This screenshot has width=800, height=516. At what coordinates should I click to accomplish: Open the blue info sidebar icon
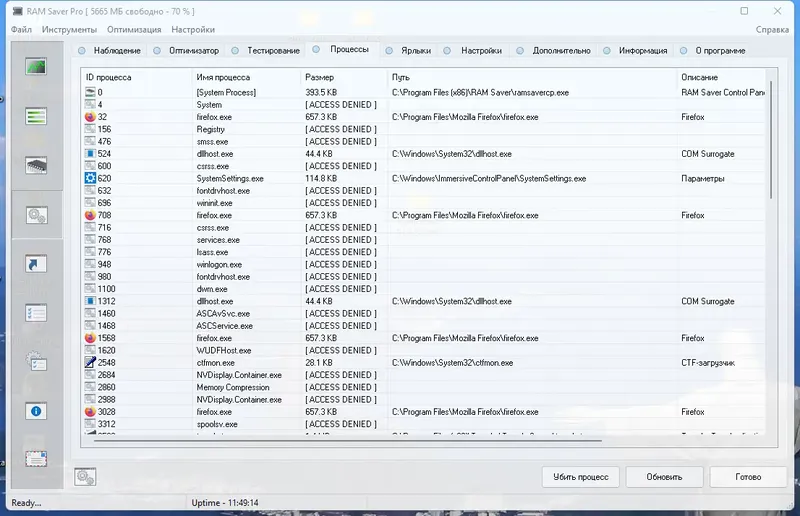tap(36, 411)
